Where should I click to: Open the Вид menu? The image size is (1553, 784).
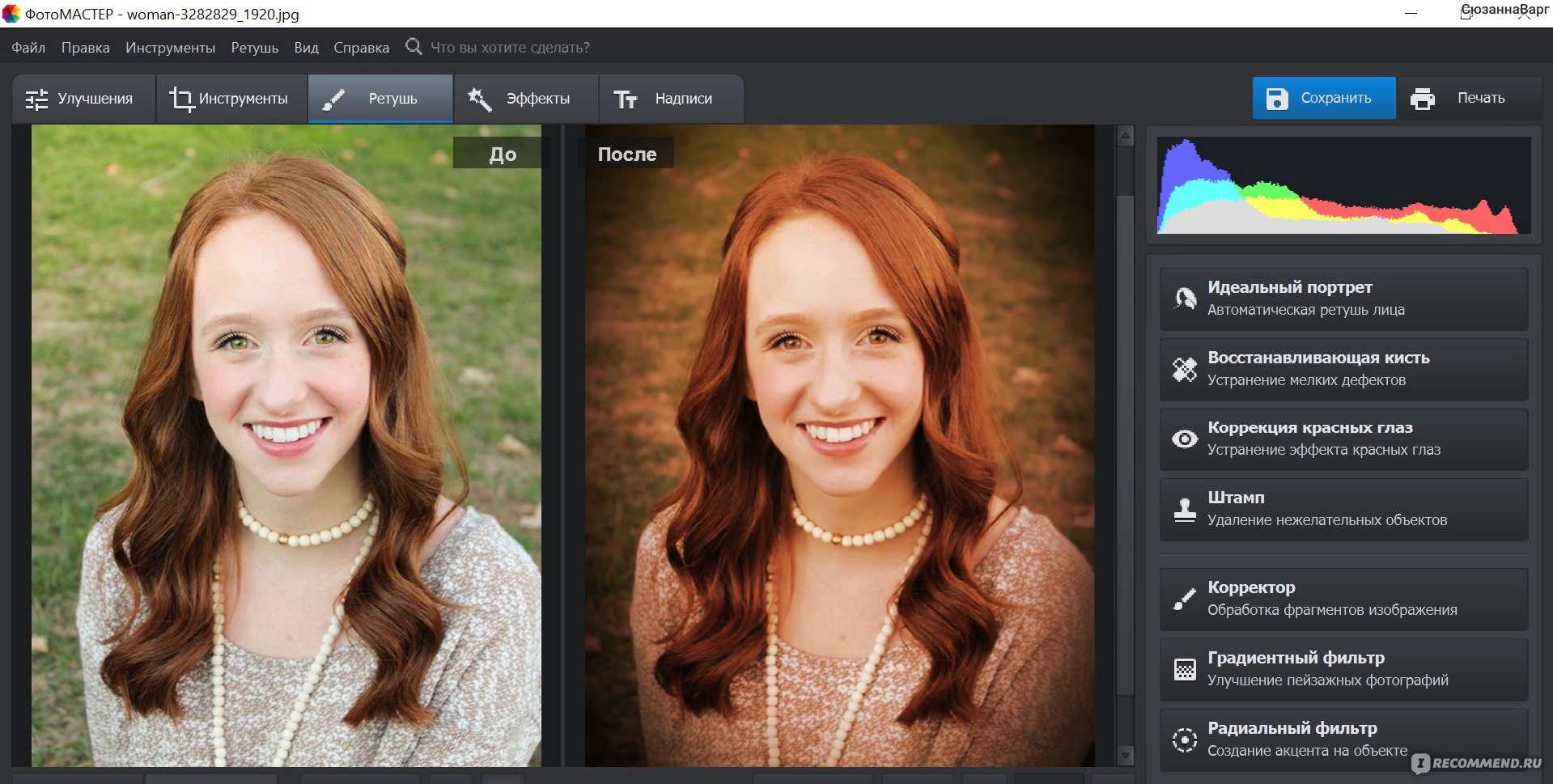306,48
